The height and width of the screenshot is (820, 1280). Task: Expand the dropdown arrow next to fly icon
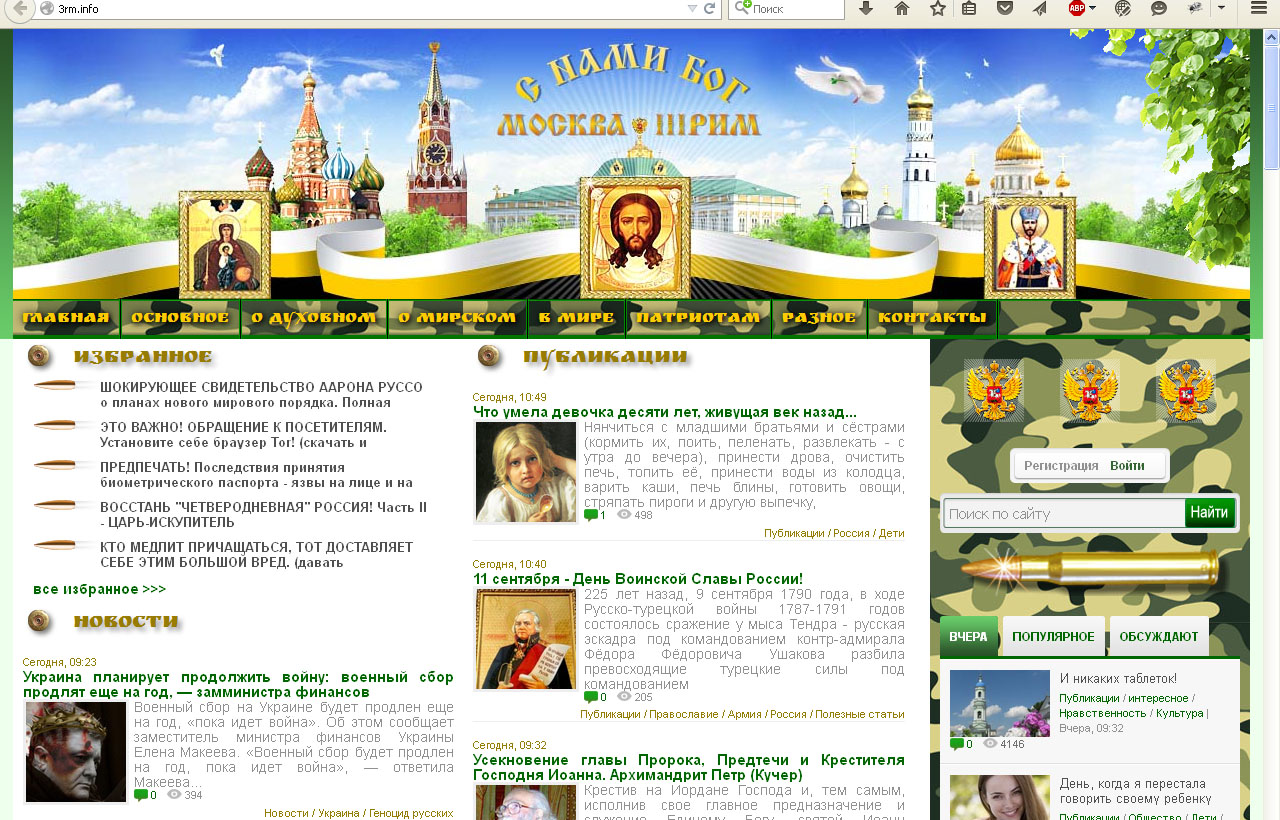1221,8
